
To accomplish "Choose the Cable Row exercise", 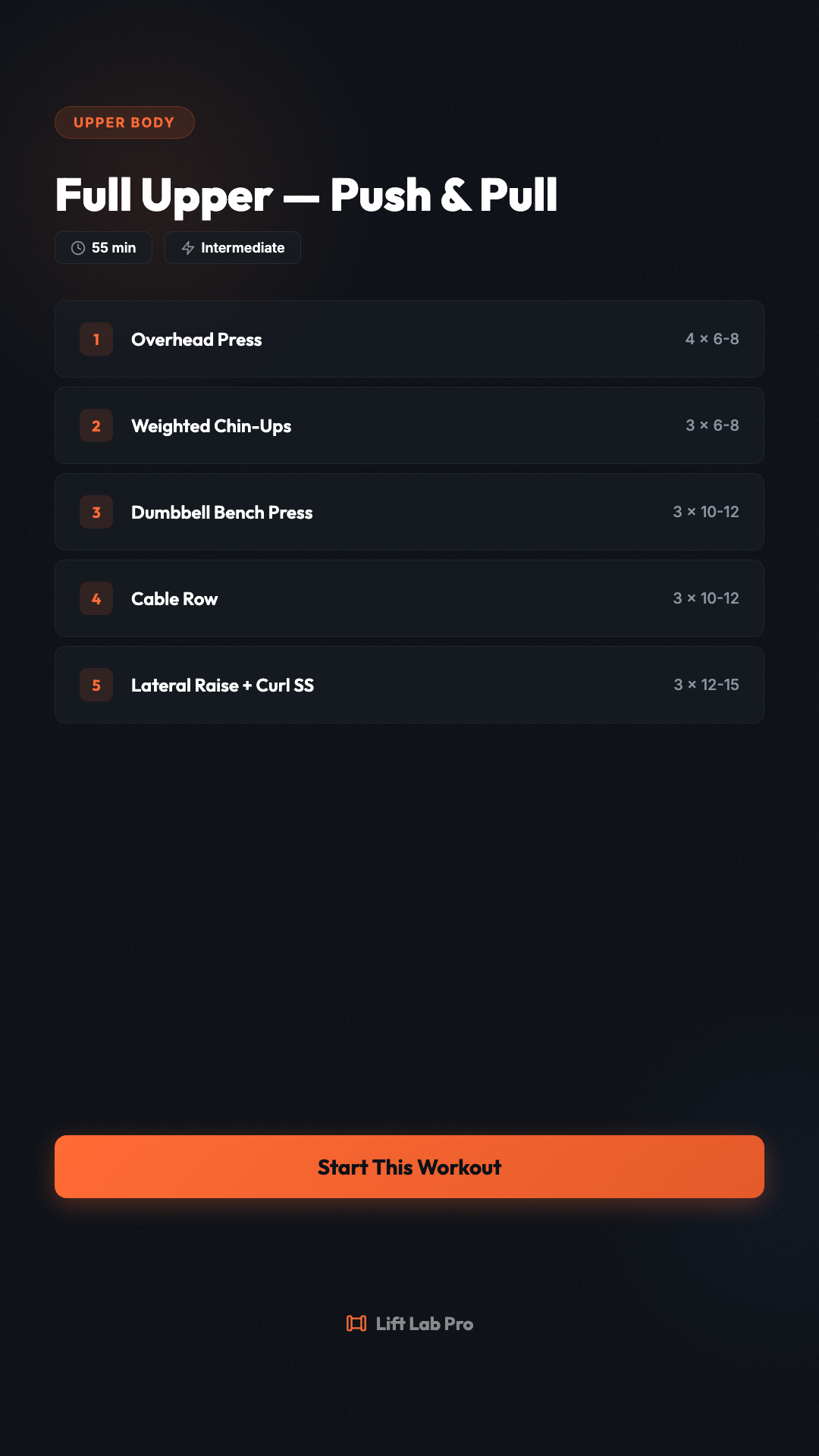I will 174,599.
